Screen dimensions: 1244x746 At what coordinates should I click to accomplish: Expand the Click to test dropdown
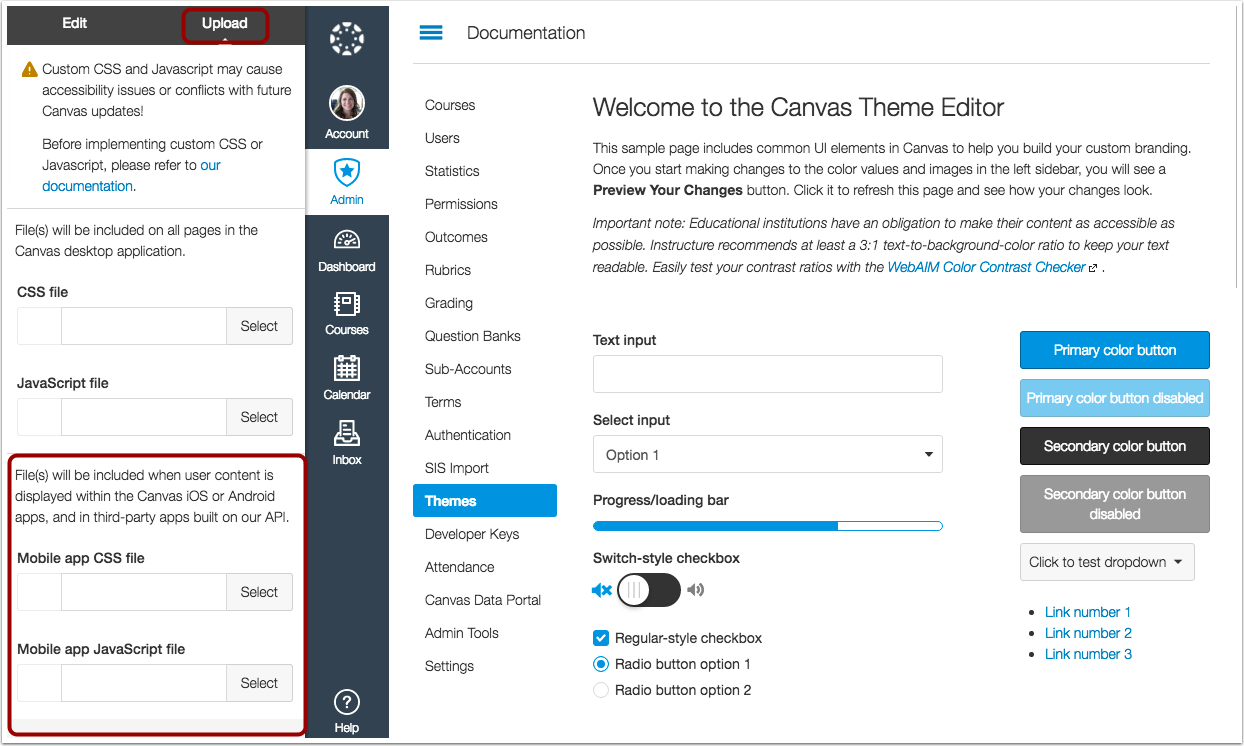pos(1107,562)
